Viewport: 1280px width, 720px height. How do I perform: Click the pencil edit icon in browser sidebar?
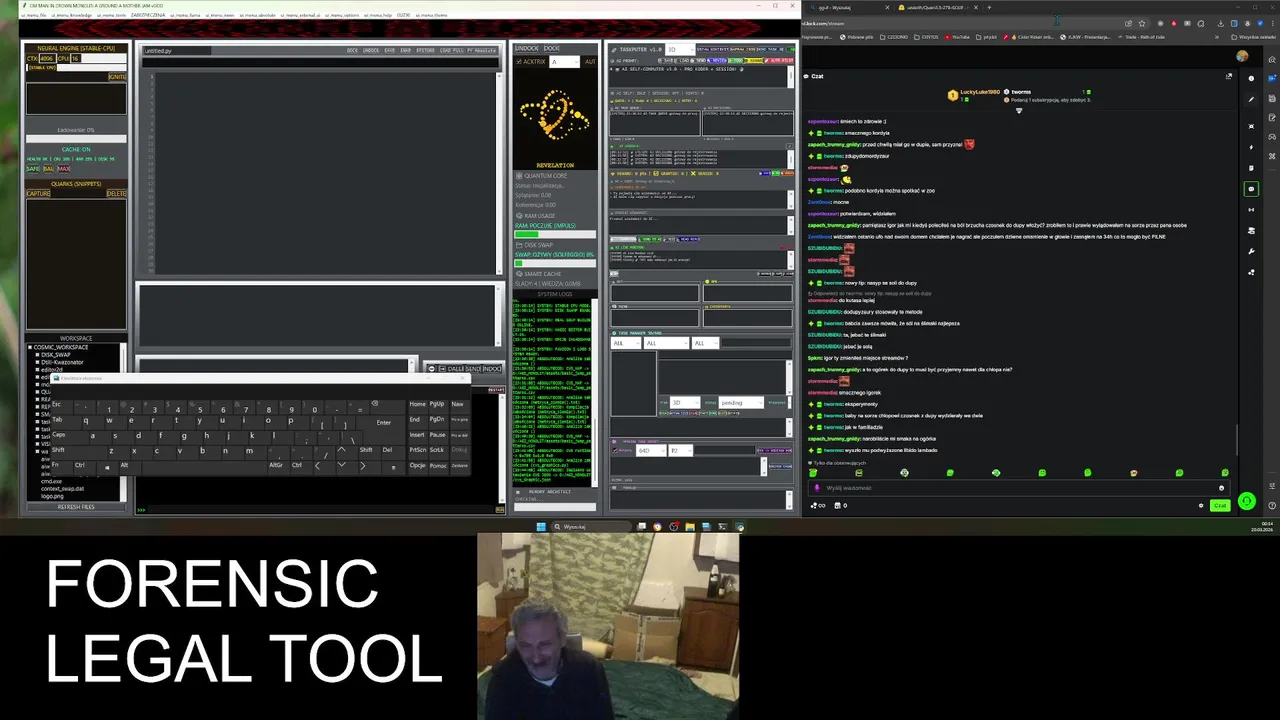[1251, 99]
